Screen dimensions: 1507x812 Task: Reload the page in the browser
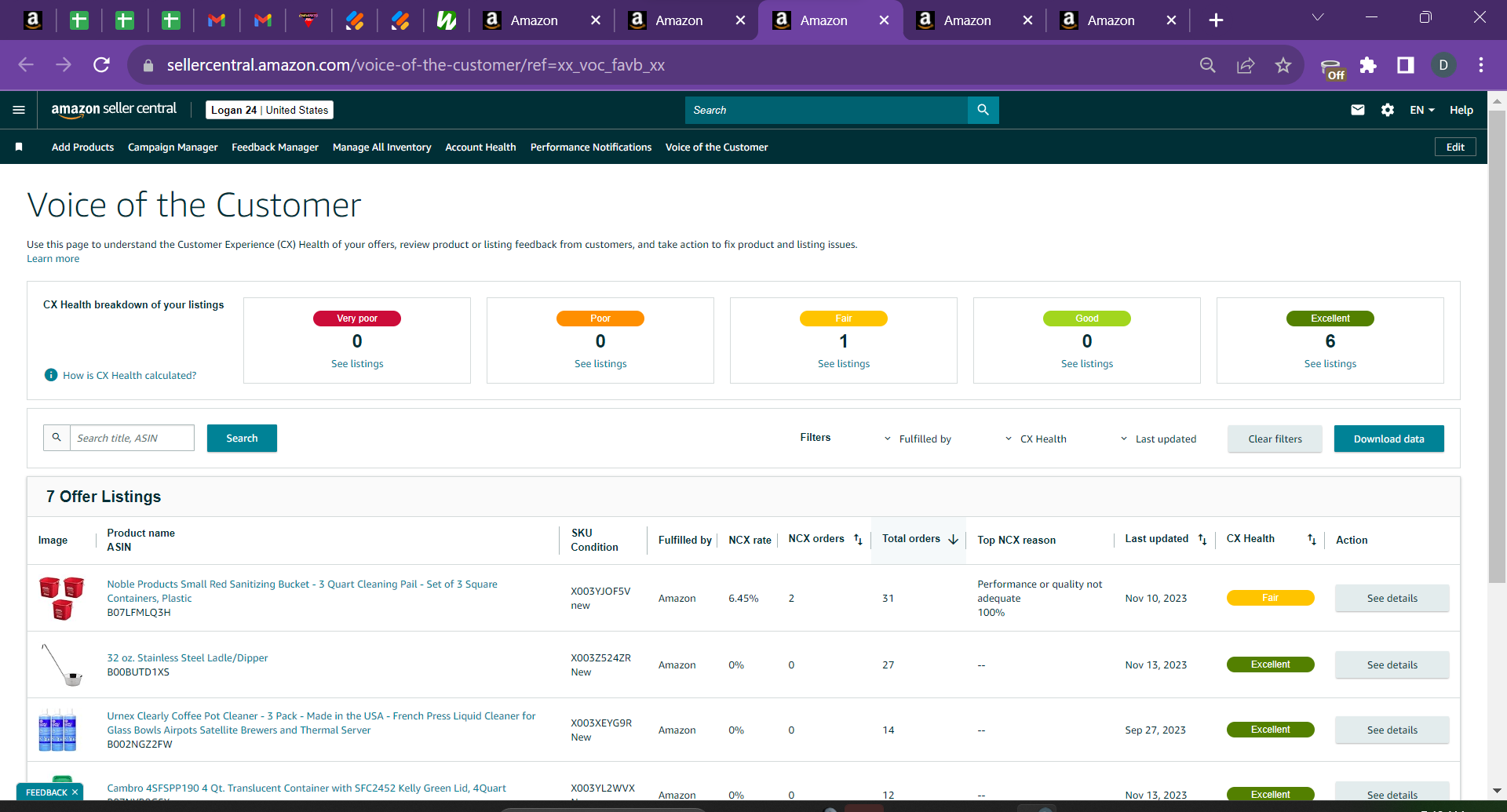tap(101, 65)
